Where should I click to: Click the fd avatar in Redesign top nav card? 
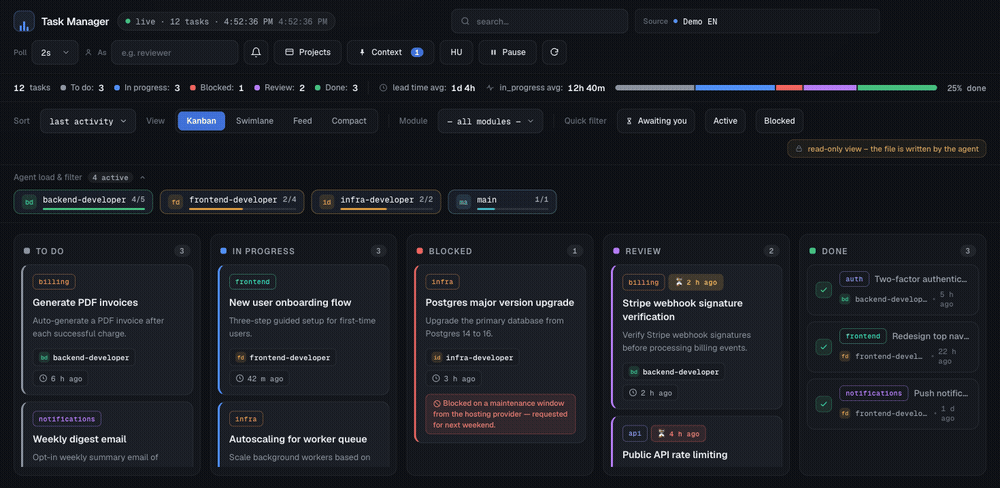pyautogui.click(x=844, y=357)
